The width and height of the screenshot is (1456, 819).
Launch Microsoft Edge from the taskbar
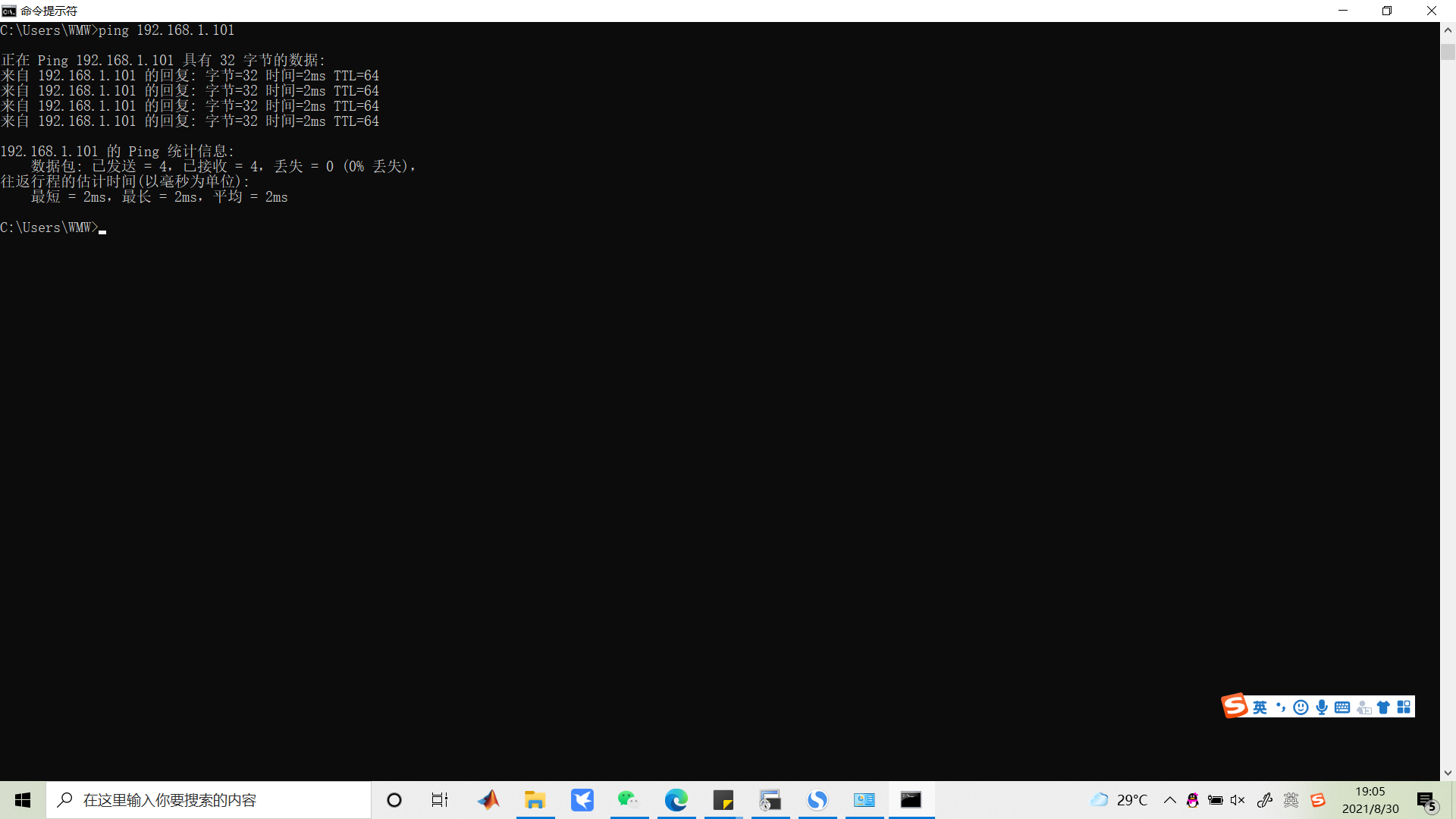676,800
